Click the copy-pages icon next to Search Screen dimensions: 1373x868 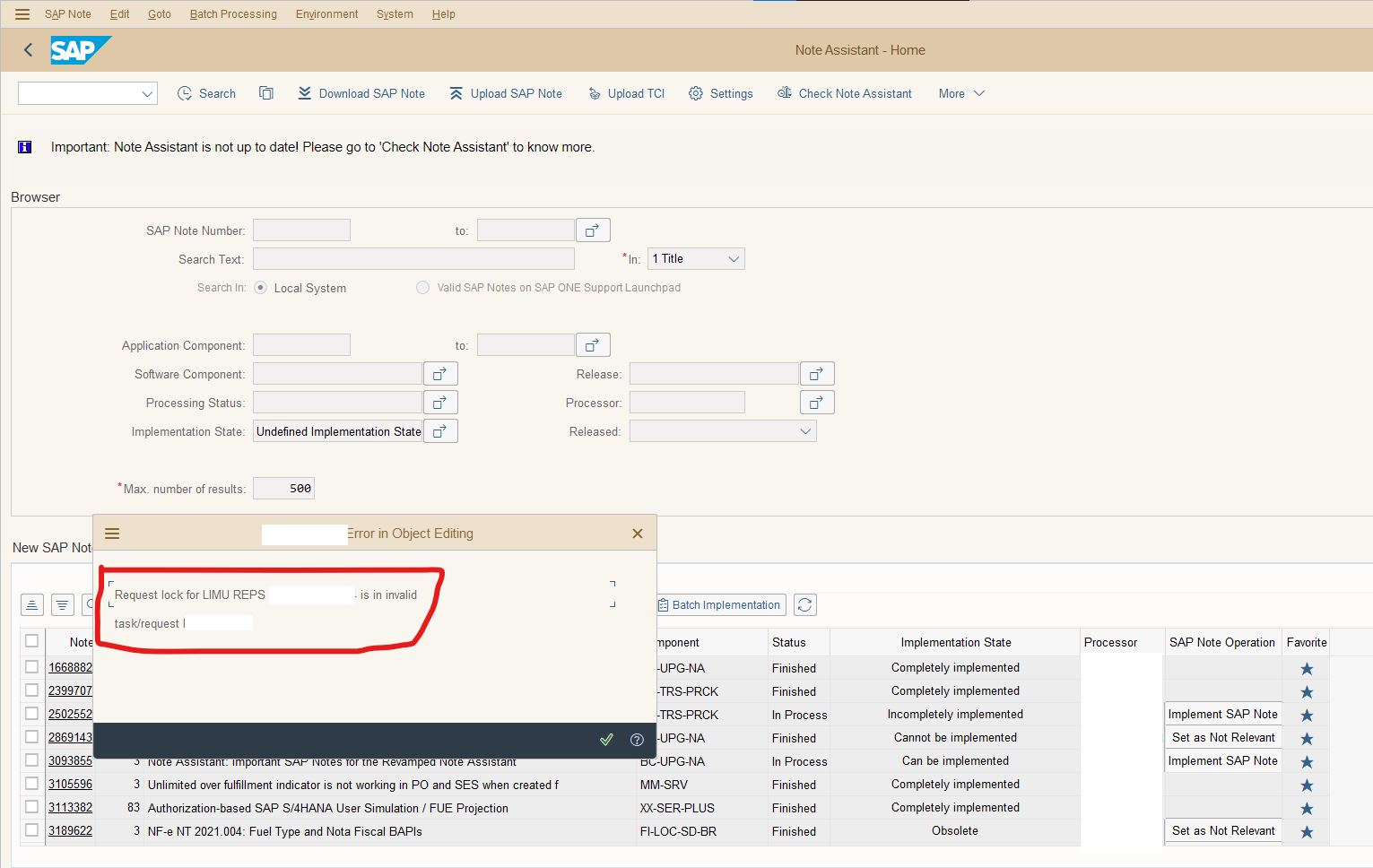266,93
